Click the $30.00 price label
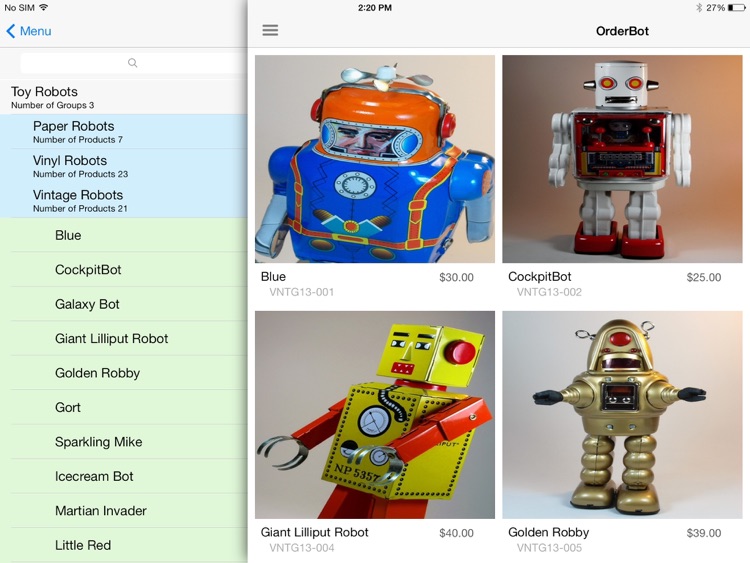The height and width of the screenshot is (563, 750). [x=456, y=277]
